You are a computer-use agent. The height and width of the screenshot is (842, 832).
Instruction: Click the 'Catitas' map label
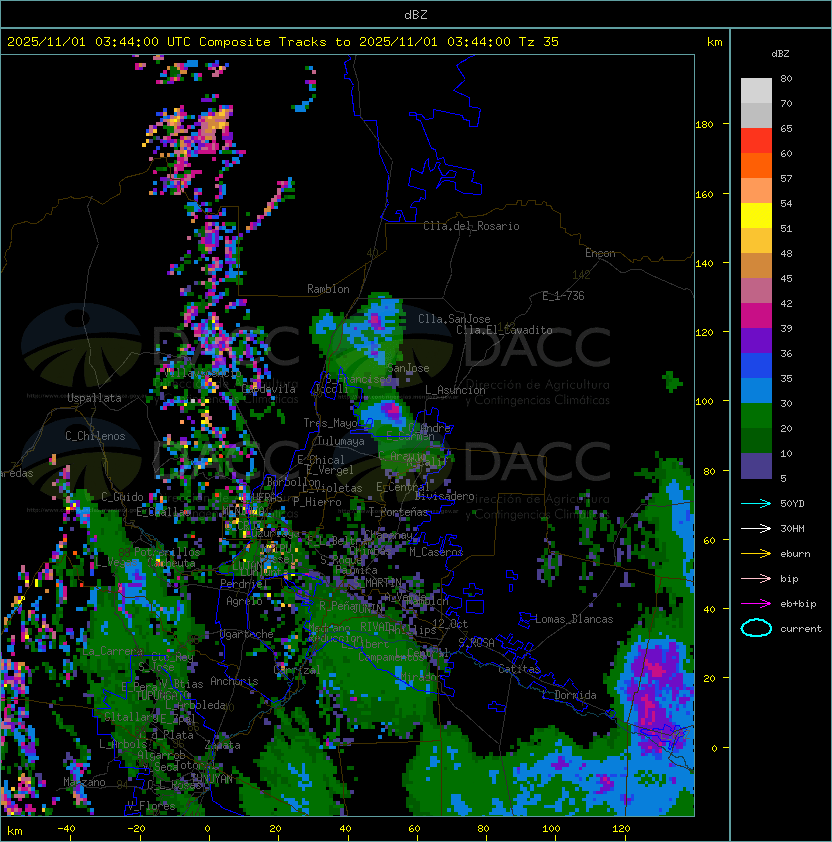point(519,669)
